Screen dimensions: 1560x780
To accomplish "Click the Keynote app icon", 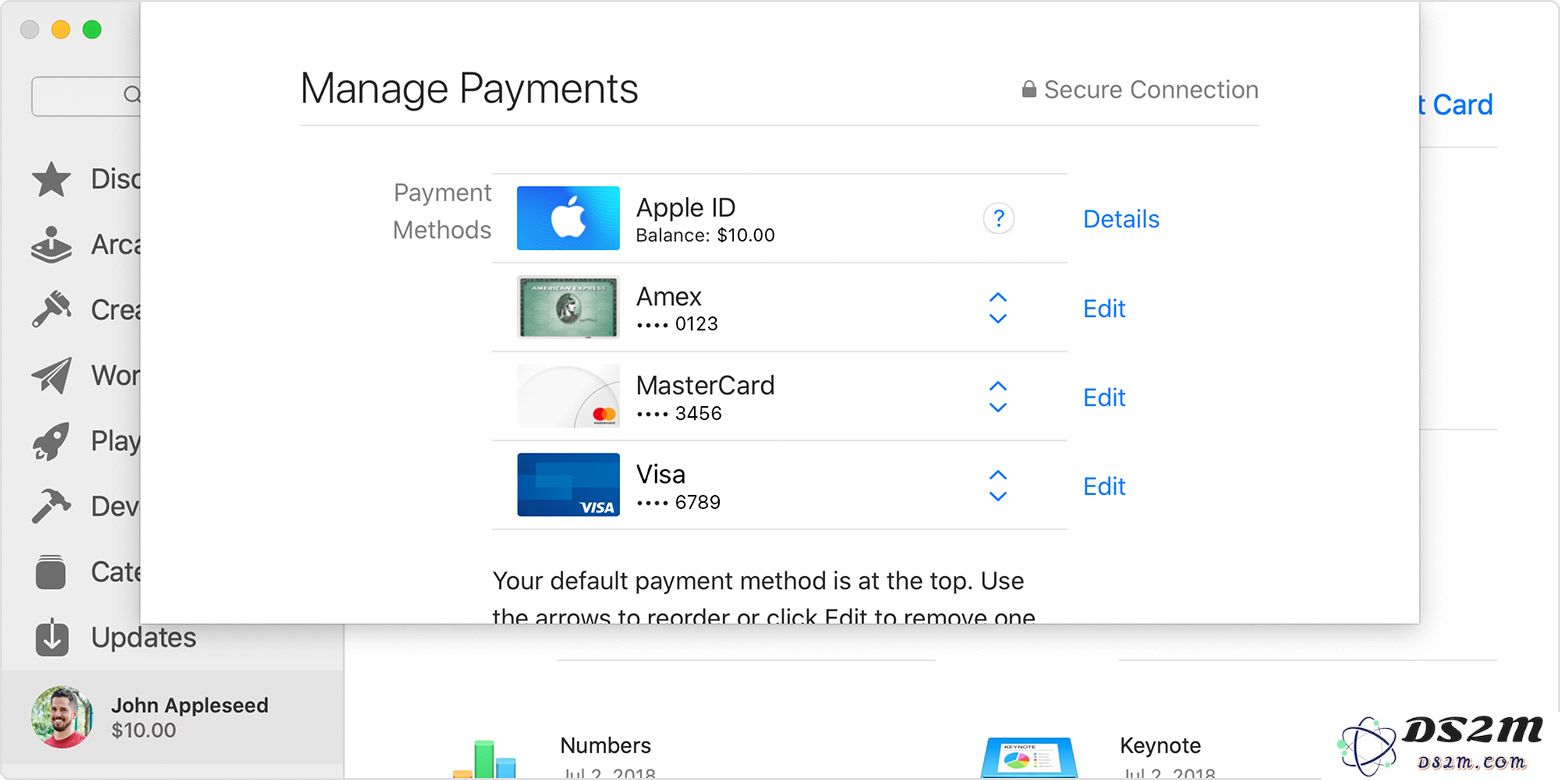I will 1029,759.
